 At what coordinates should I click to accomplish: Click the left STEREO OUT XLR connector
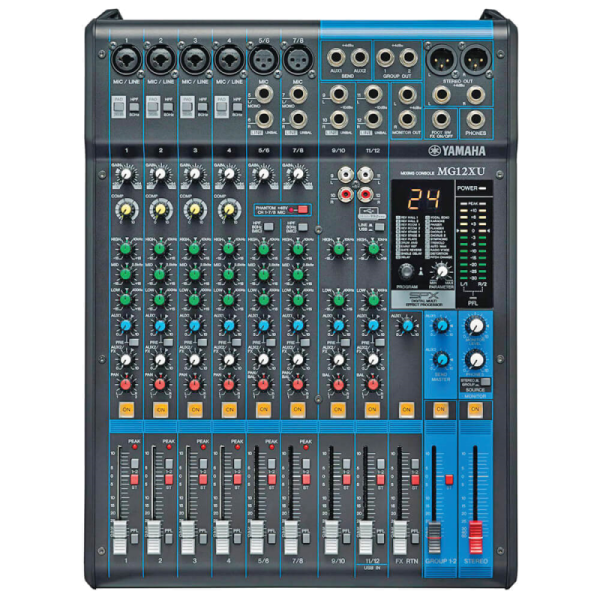tap(442, 59)
